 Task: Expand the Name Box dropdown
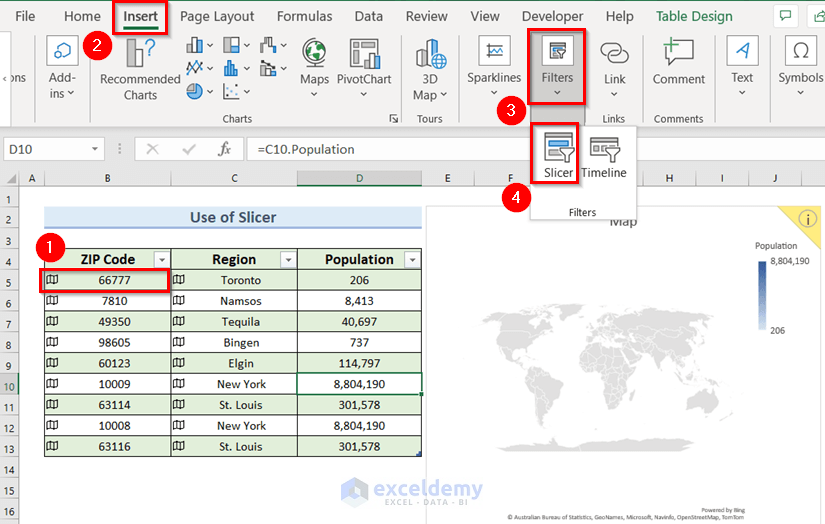95,149
